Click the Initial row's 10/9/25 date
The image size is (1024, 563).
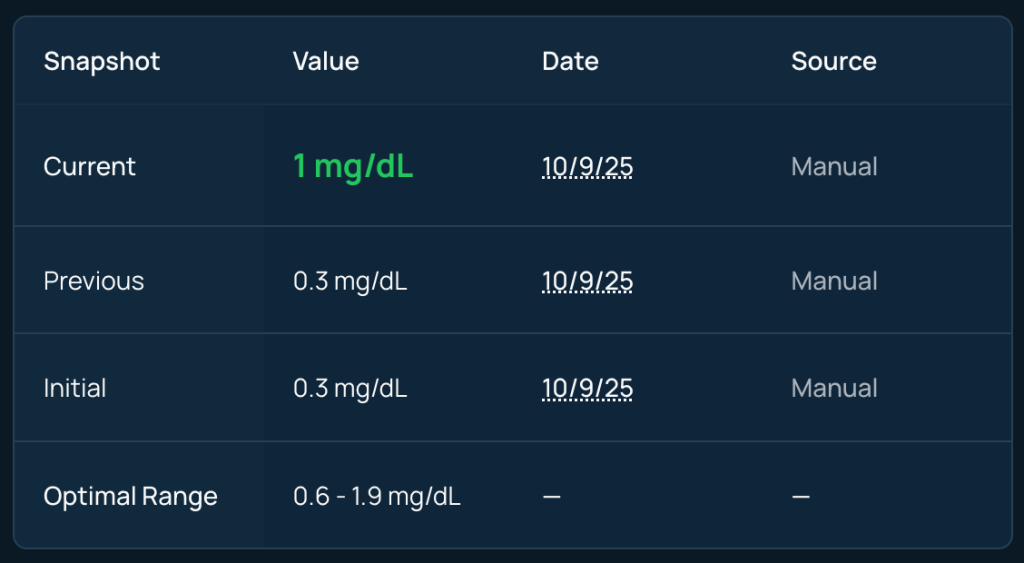pyautogui.click(x=587, y=388)
